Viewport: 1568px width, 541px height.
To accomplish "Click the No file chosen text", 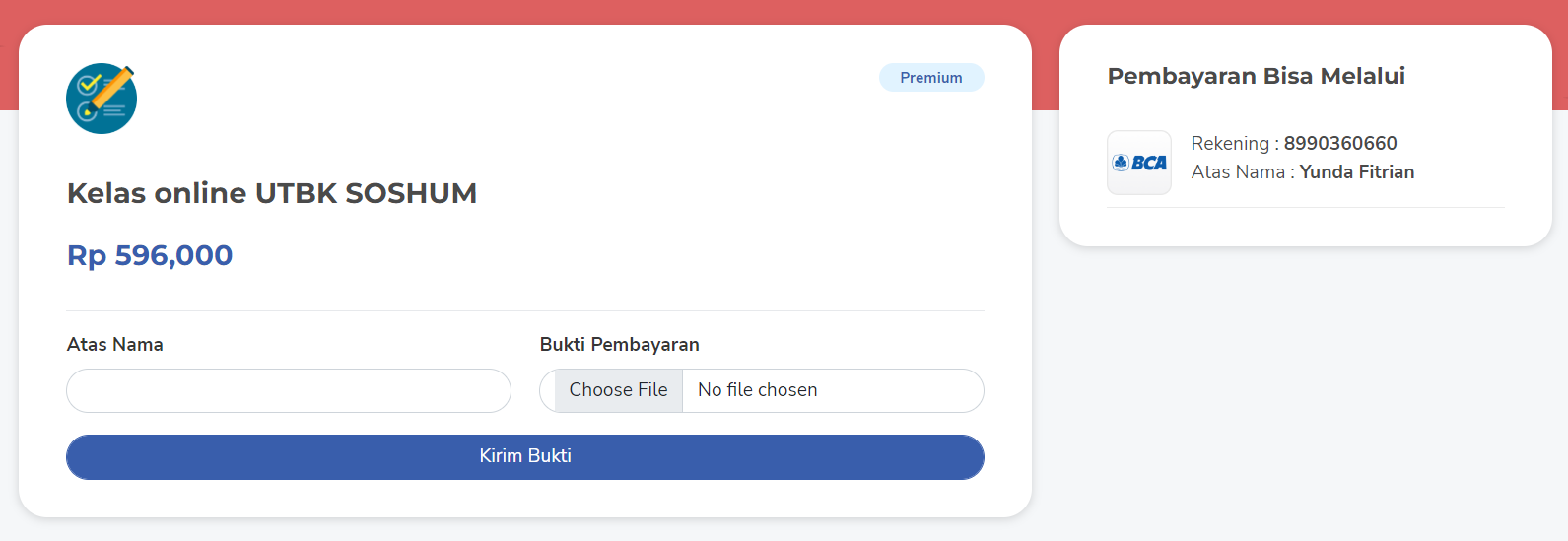I will tap(758, 390).
